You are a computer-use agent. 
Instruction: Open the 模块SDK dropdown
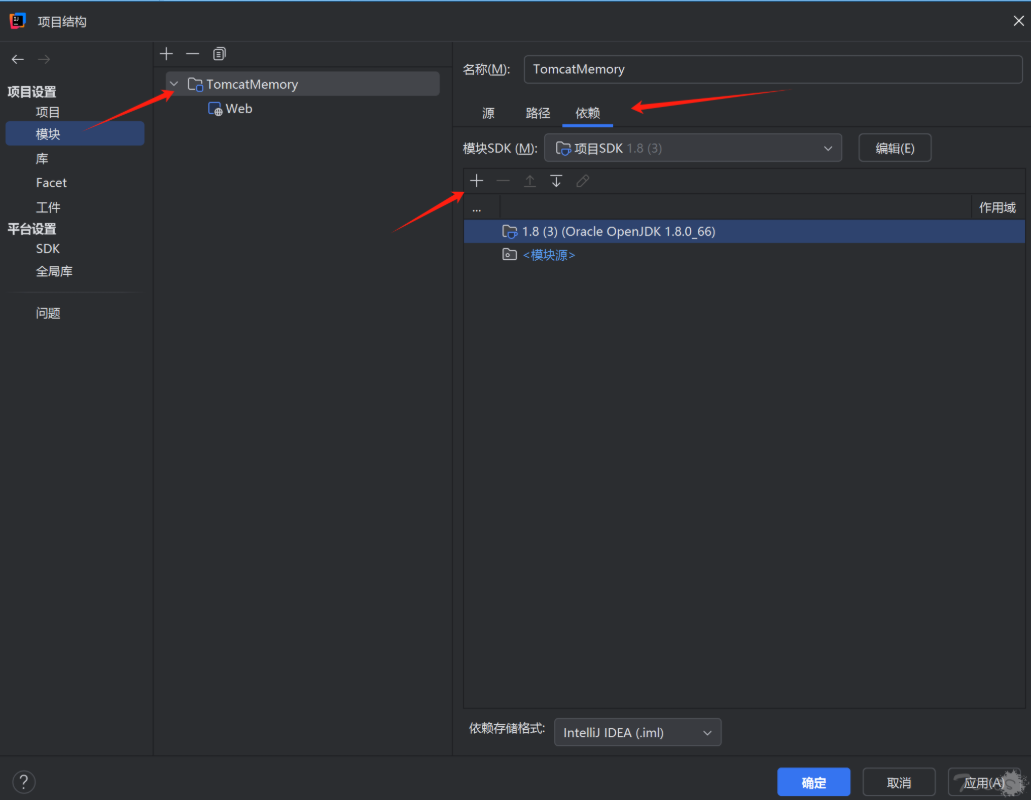click(693, 149)
